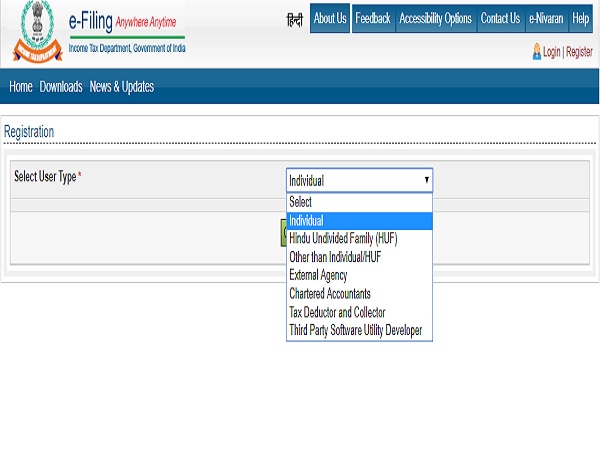Click the Income Tax Department emblem logo
The image size is (600, 450).
click(x=38, y=31)
